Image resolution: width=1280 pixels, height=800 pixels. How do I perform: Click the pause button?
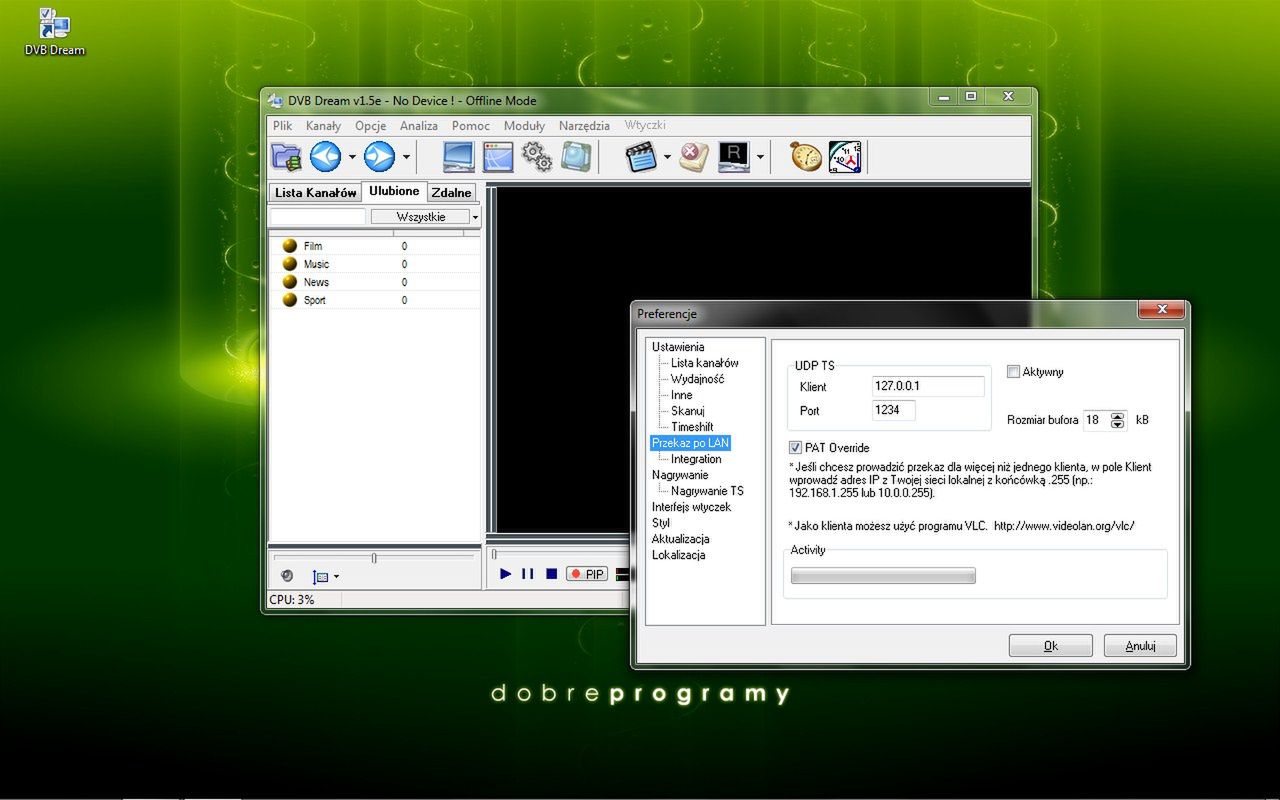[x=528, y=574]
